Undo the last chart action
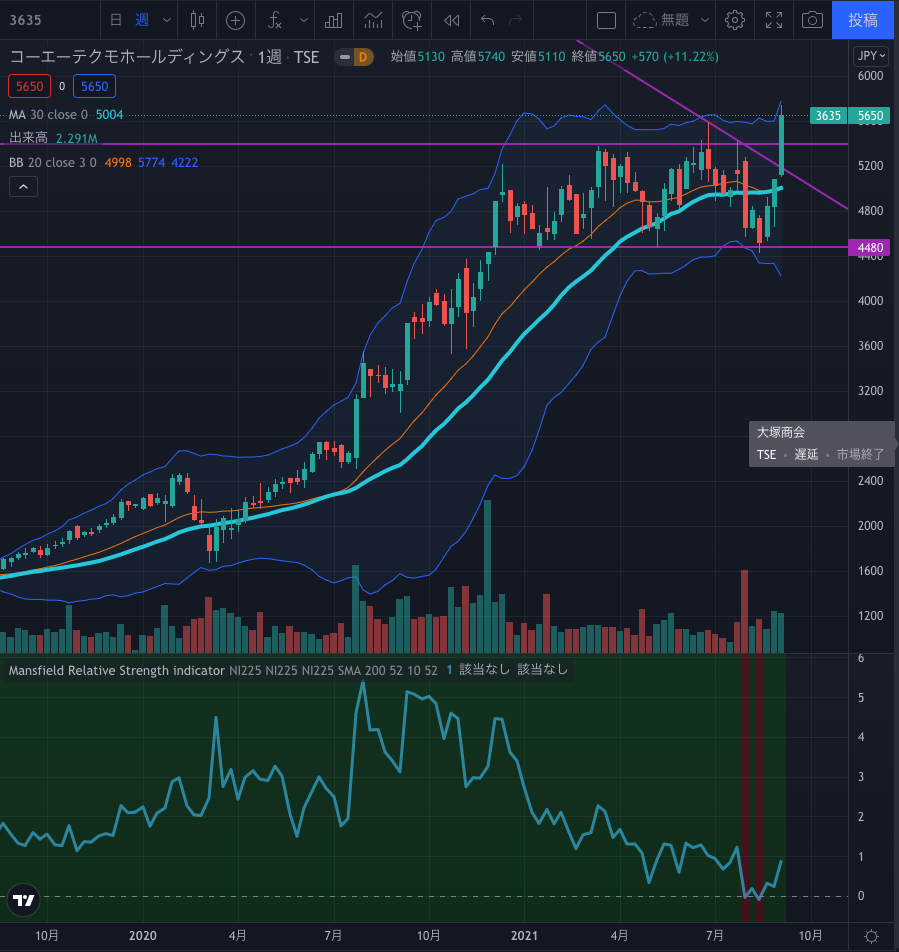 click(x=487, y=20)
